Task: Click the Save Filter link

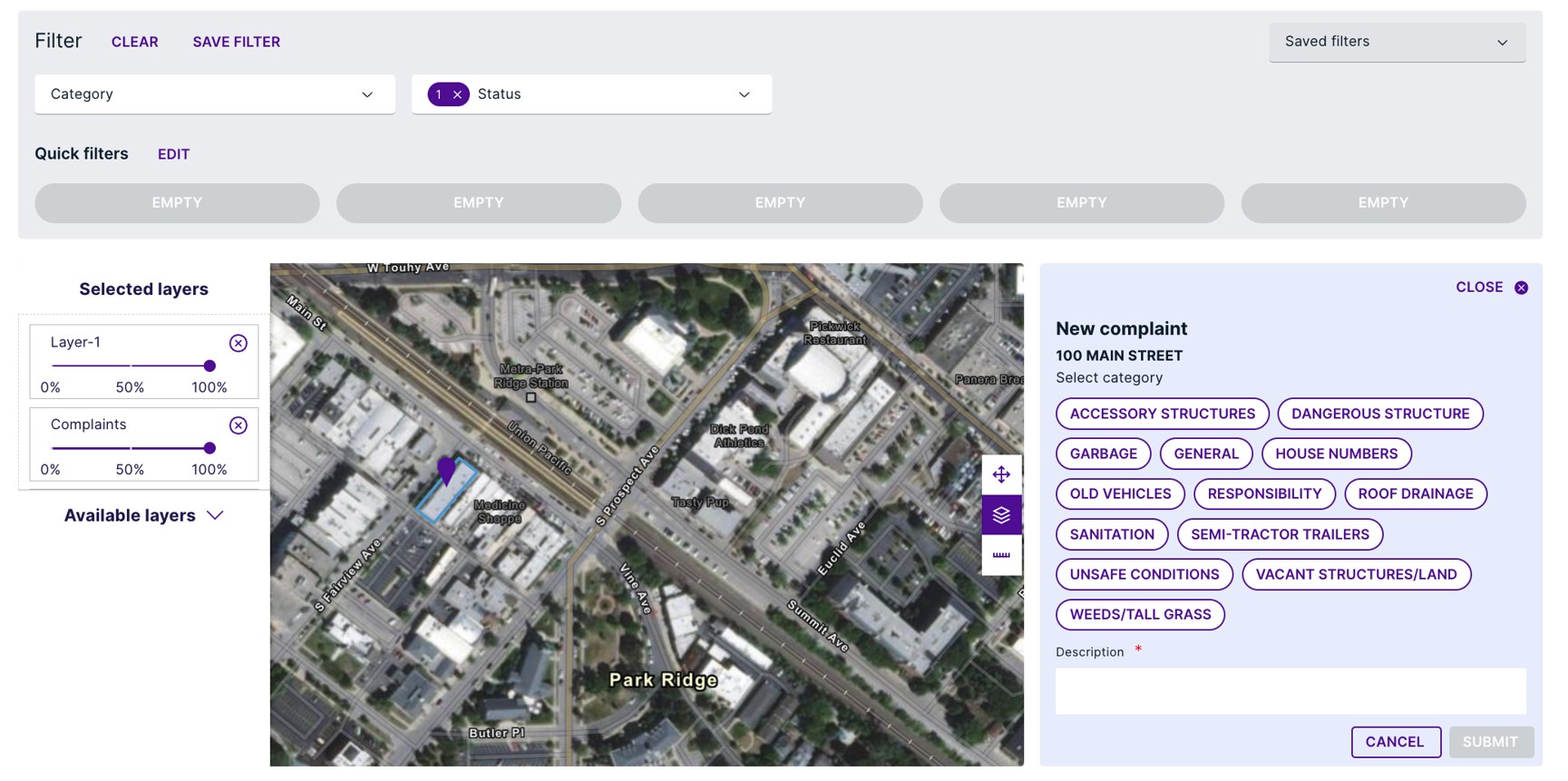Action: tap(236, 42)
